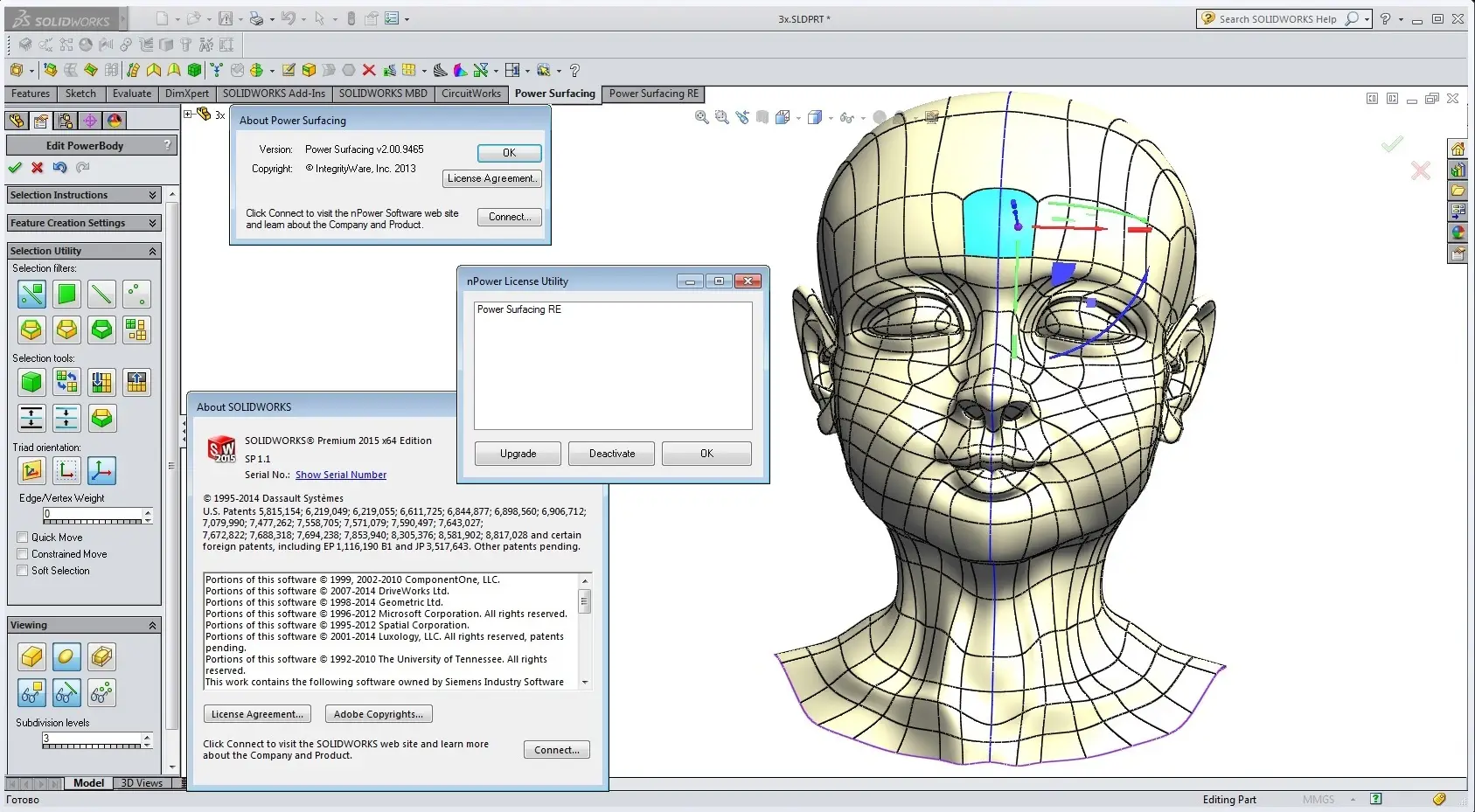Image resolution: width=1475 pixels, height=812 pixels.
Task: Open the search options dropdown arrow
Action: [1367, 19]
